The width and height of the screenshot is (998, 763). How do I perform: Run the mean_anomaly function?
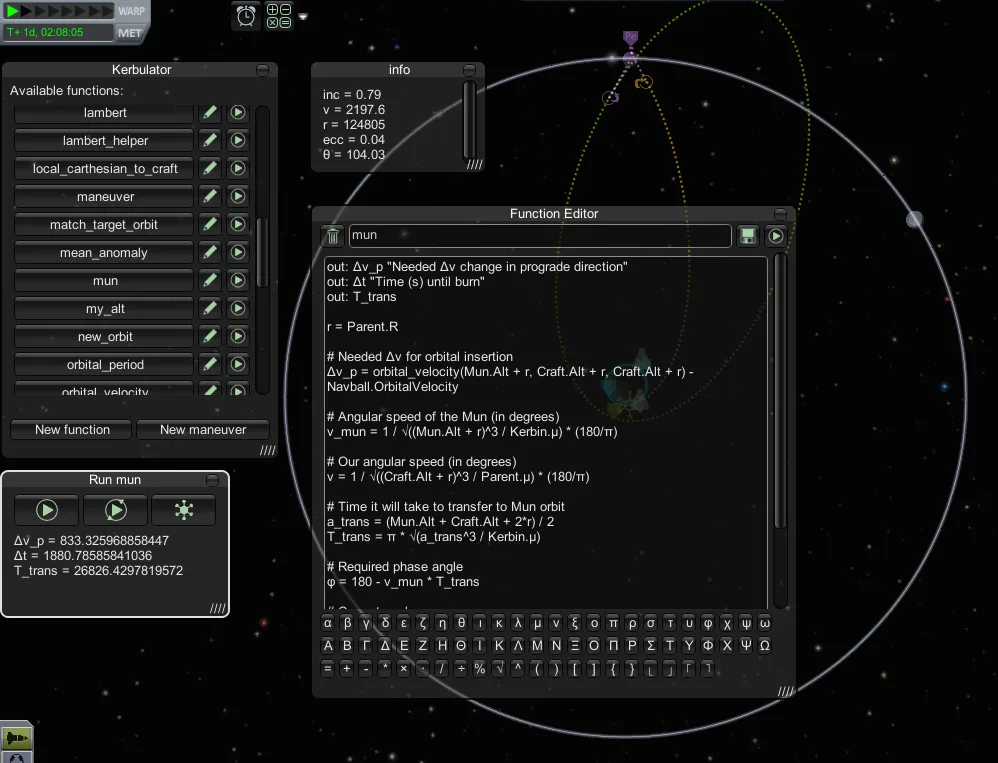pyautogui.click(x=237, y=253)
